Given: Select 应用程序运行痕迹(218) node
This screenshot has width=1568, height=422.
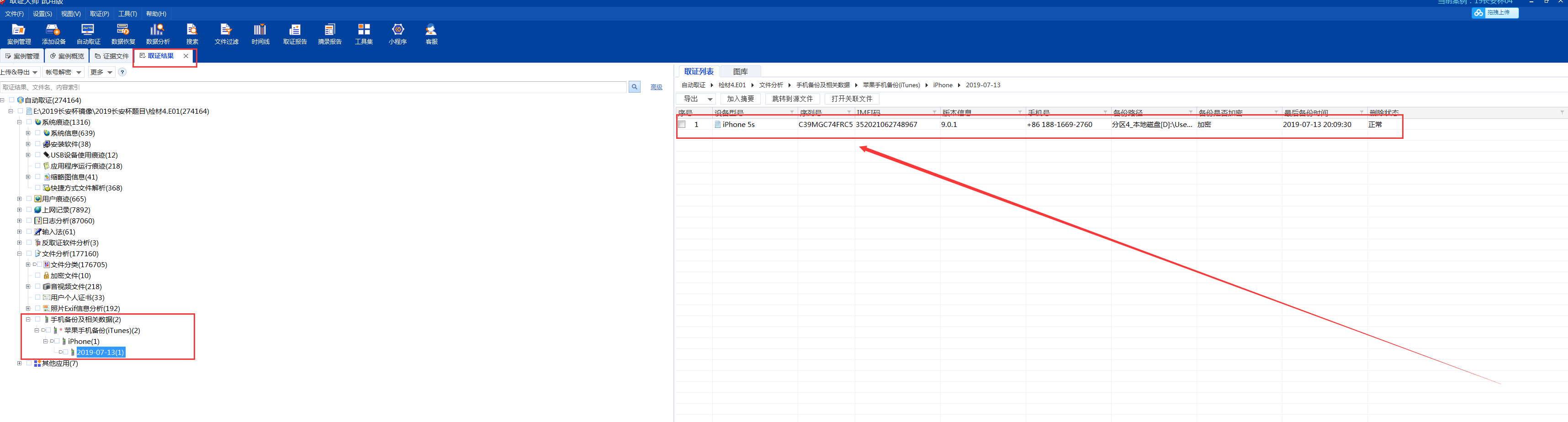Looking at the screenshot, I should coord(86,166).
